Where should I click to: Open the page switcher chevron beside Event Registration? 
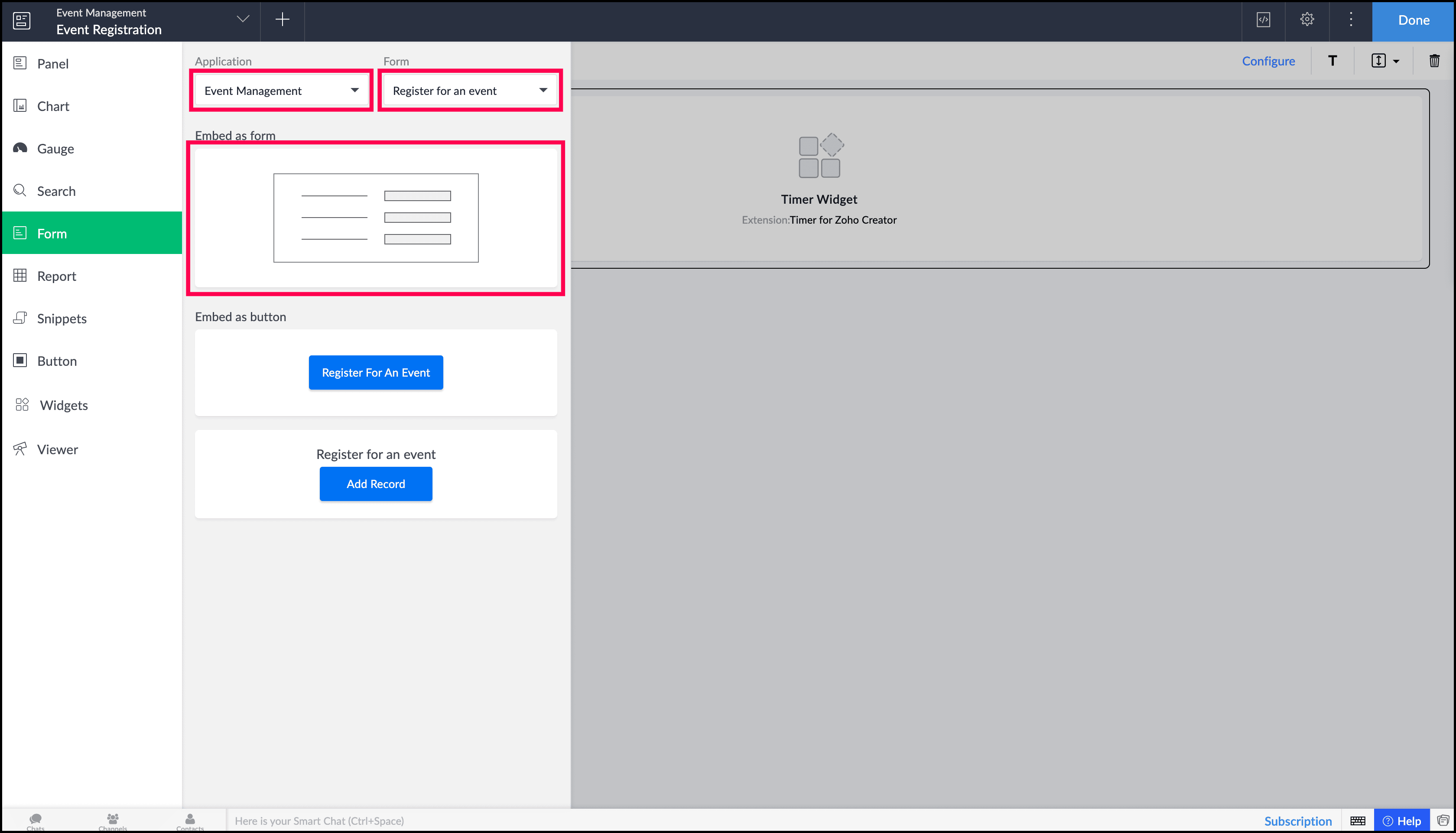(243, 19)
